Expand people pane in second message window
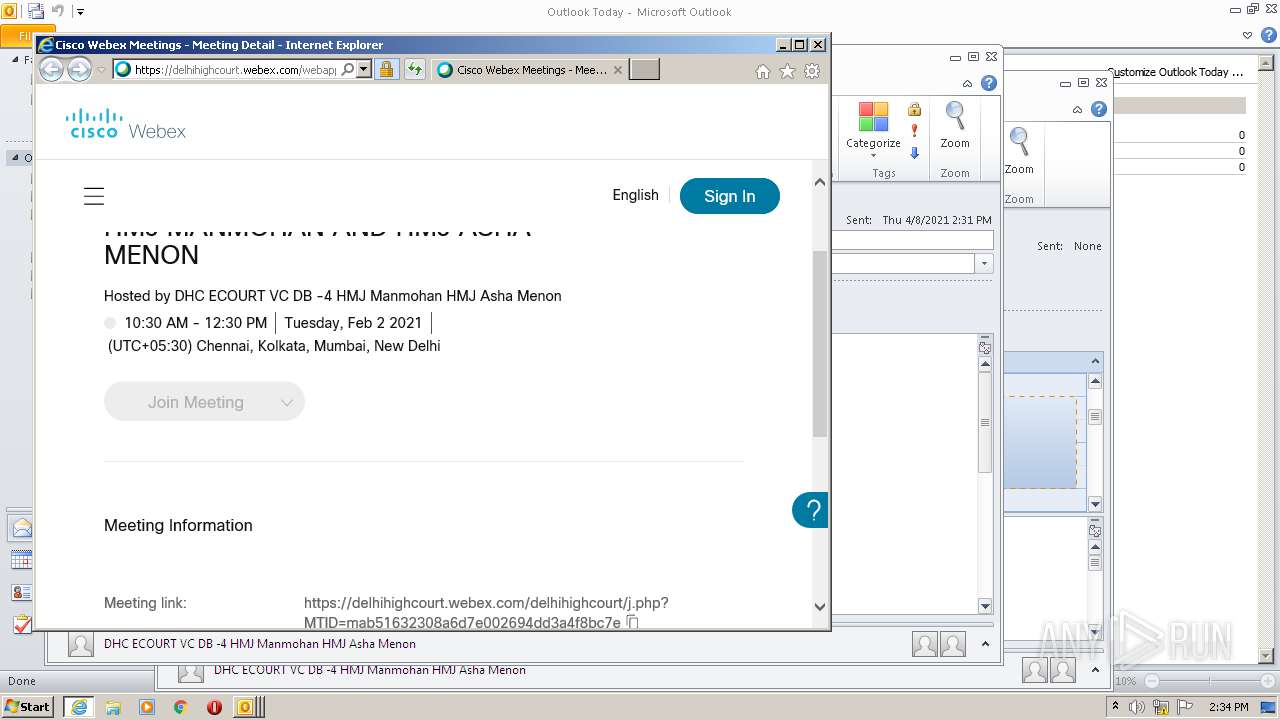 pos(1095,670)
